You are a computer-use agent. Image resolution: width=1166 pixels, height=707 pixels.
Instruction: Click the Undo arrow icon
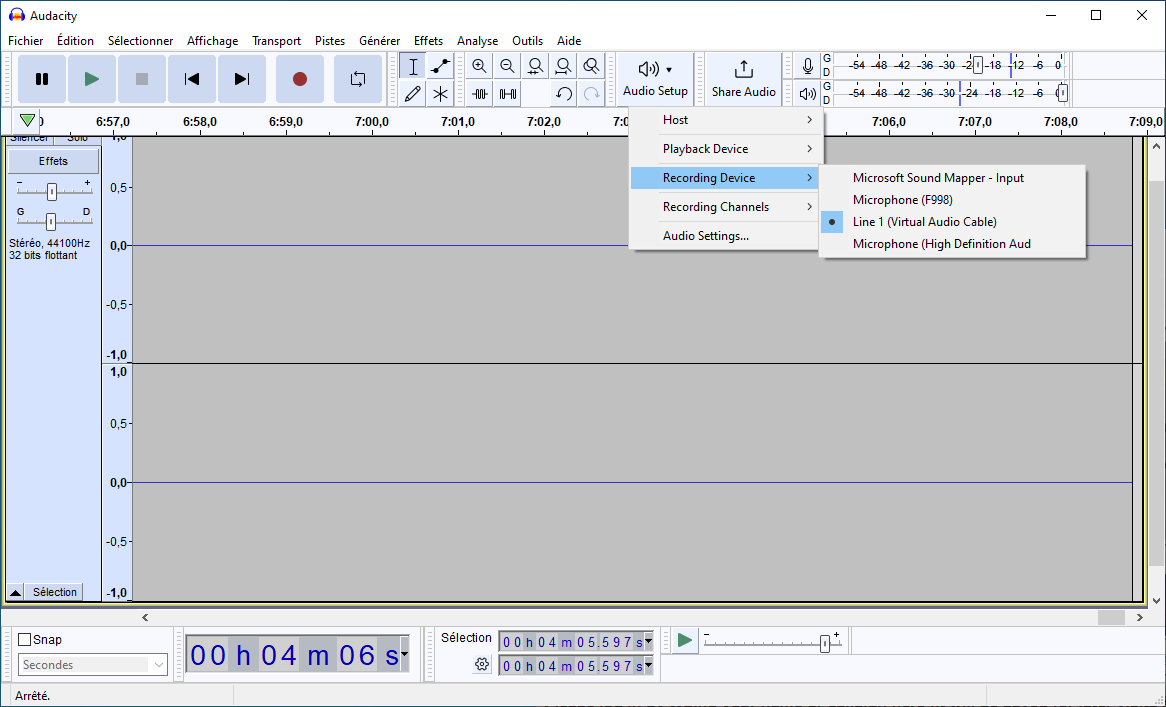(x=564, y=94)
